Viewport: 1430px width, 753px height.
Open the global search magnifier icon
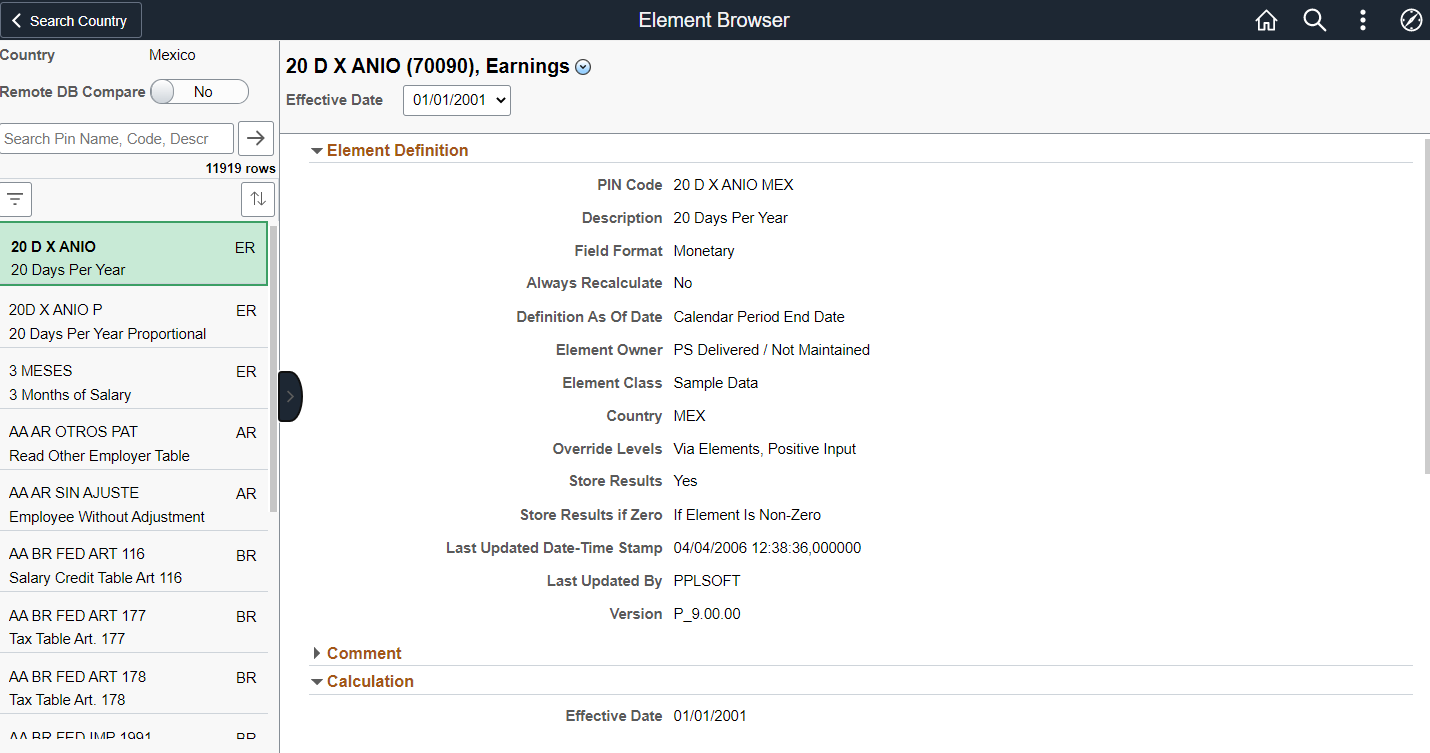coord(1314,20)
